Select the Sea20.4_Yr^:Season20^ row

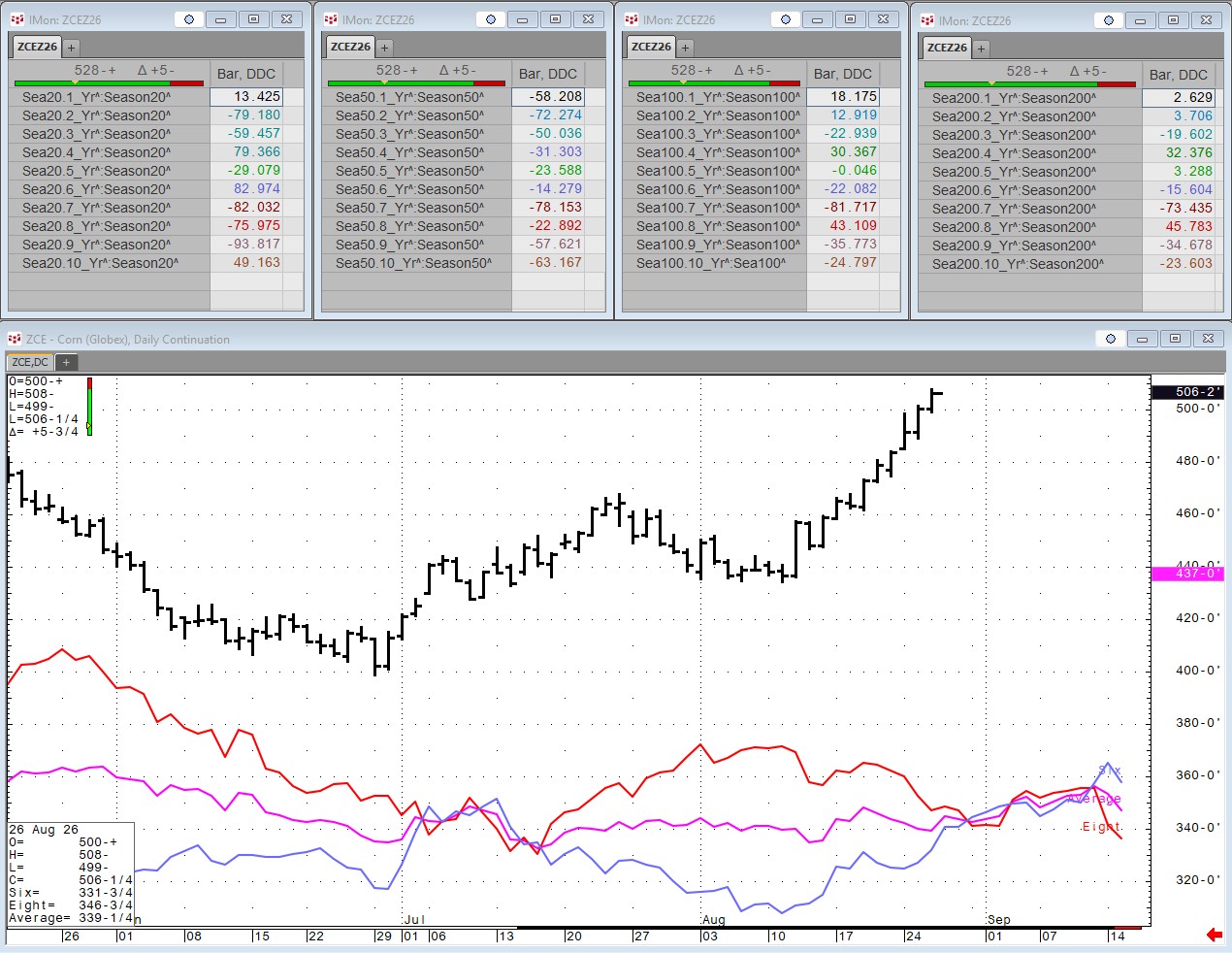click(x=110, y=152)
